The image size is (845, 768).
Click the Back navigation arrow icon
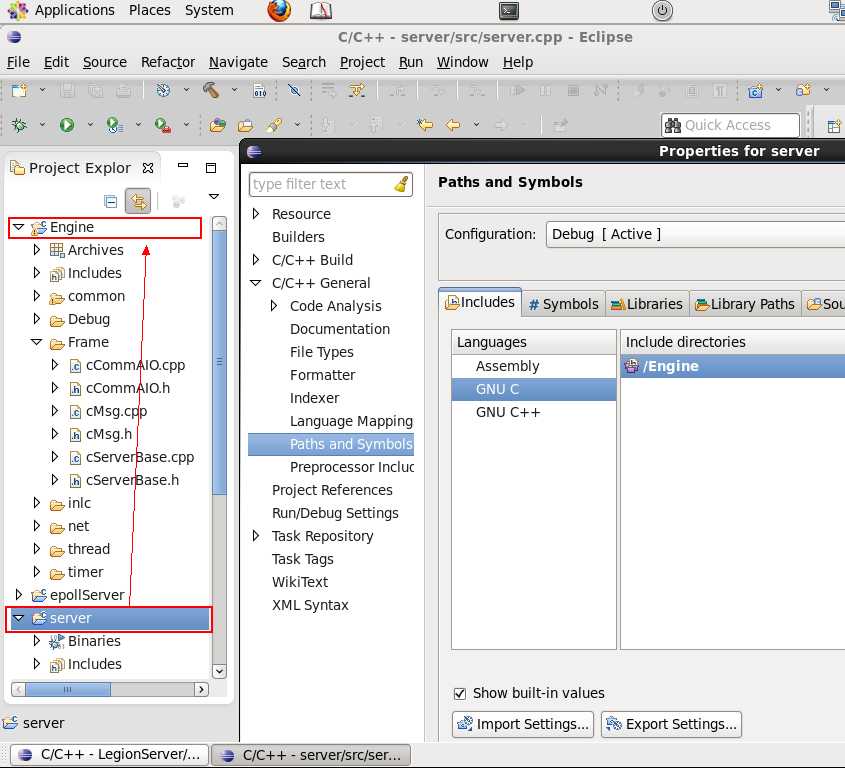453,125
